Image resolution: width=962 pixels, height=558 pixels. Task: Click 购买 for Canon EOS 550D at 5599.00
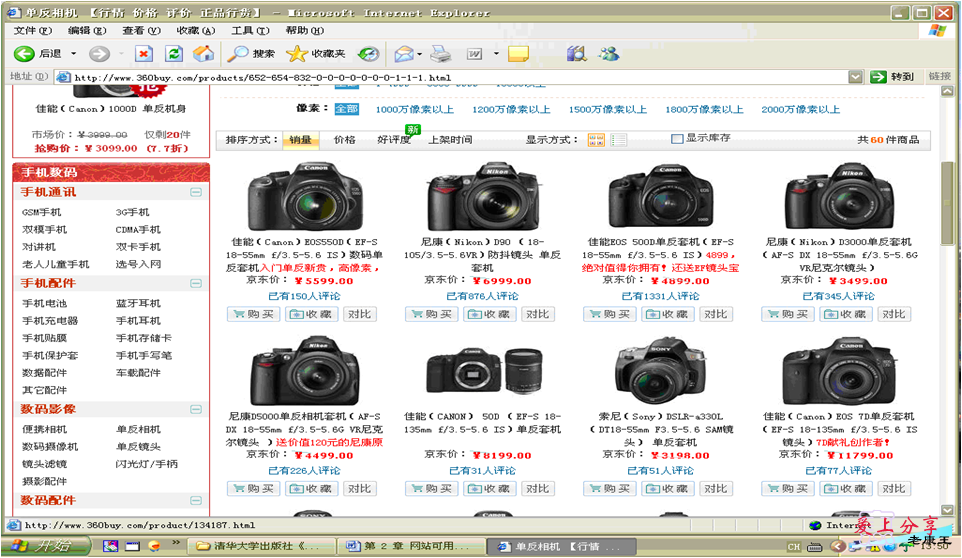(x=253, y=315)
